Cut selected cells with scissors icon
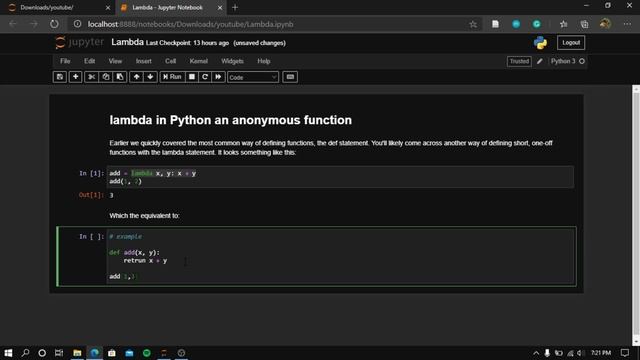 [x=91, y=77]
